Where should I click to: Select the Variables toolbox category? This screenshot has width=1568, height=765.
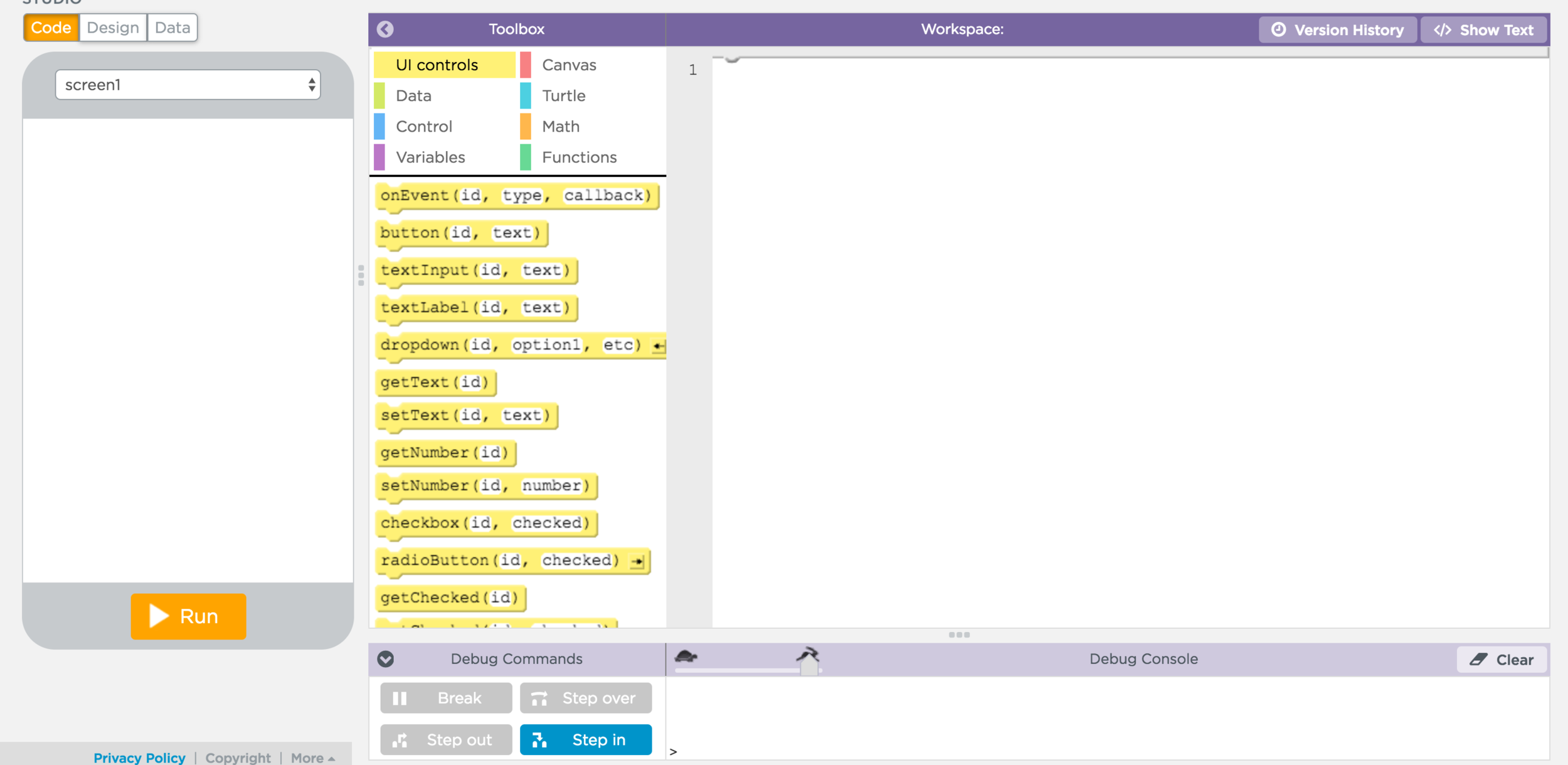pos(430,157)
